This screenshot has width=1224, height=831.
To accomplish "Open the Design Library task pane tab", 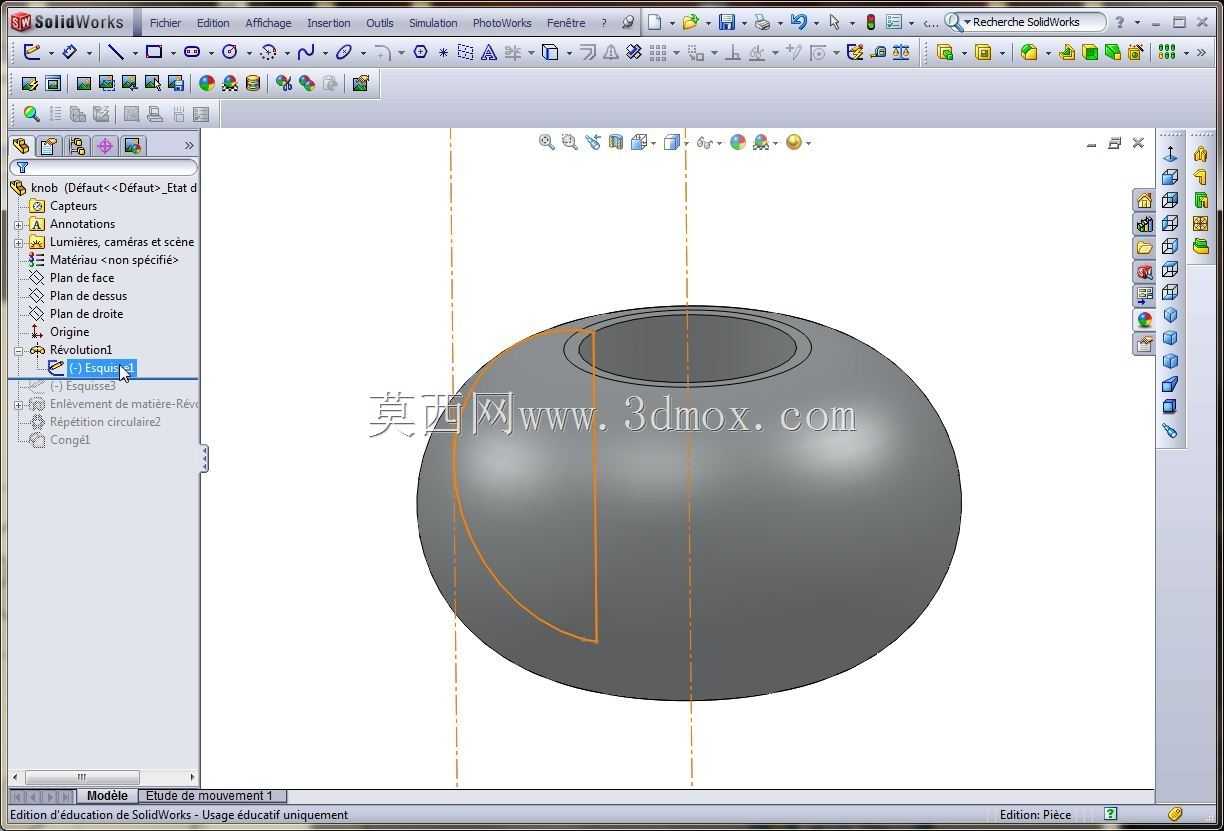I will click(1144, 224).
